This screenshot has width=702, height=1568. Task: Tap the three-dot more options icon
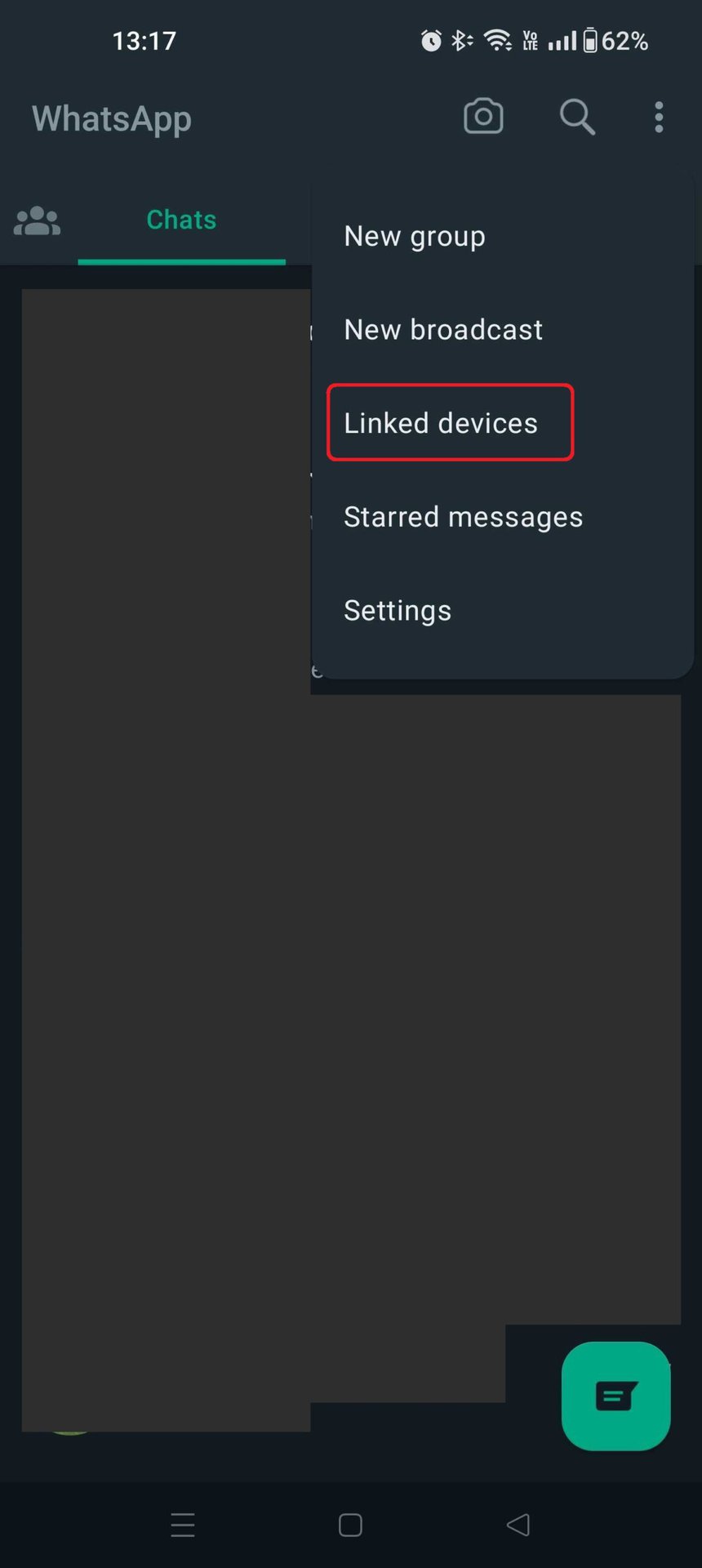coord(659,117)
